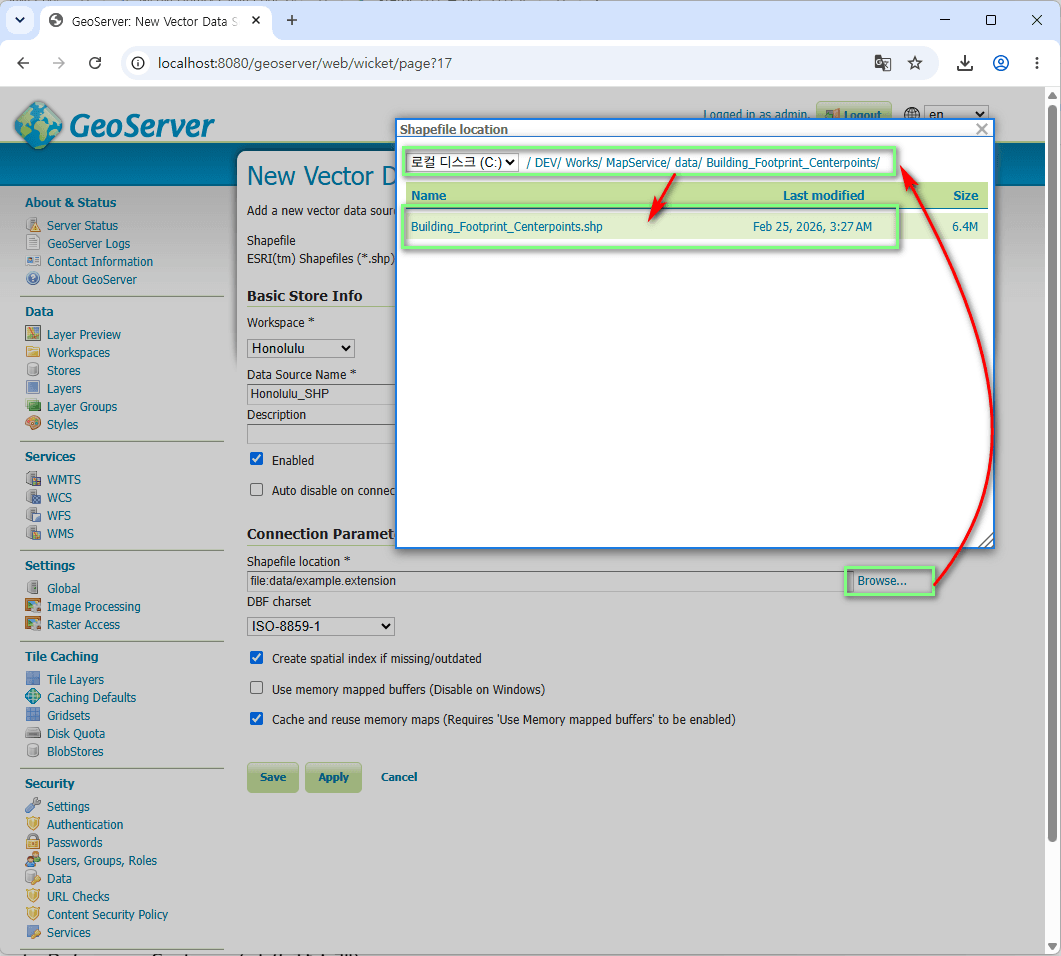1061x956 pixels.
Task: Select Building_Footprint_Centerpoints.shp file
Action: (x=507, y=227)
